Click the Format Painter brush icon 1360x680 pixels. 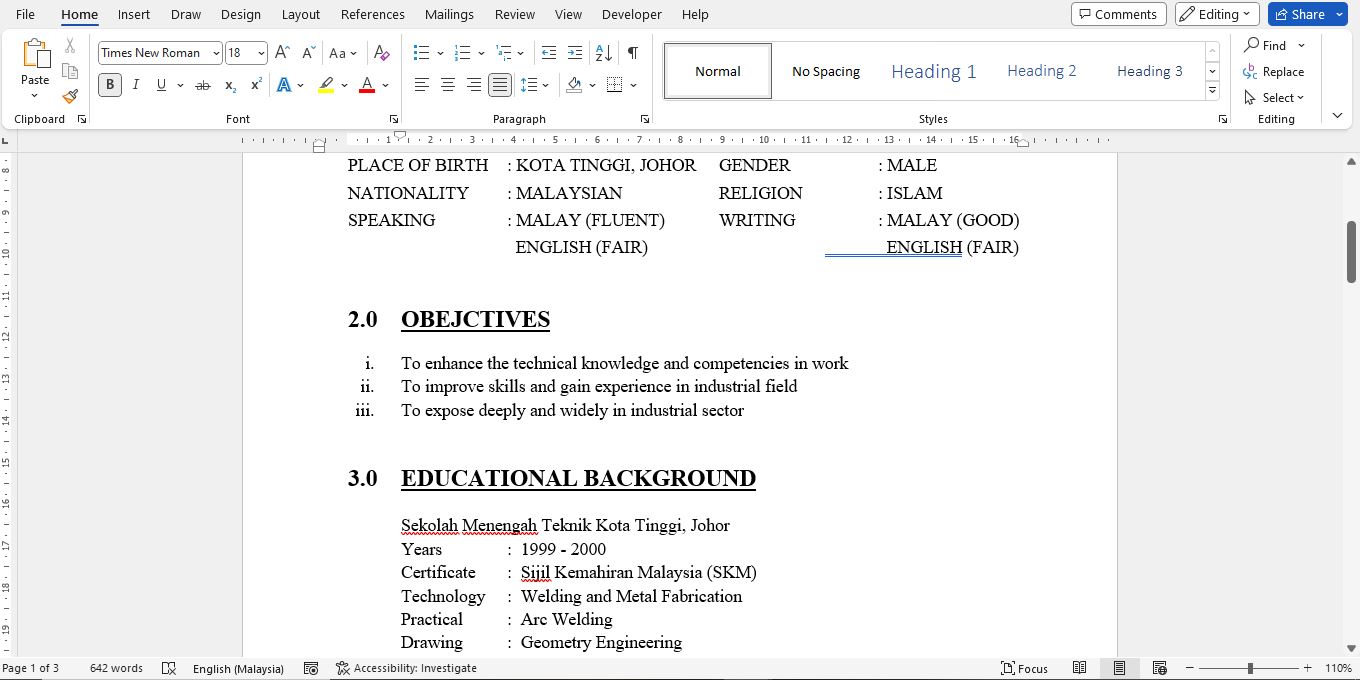70,97
